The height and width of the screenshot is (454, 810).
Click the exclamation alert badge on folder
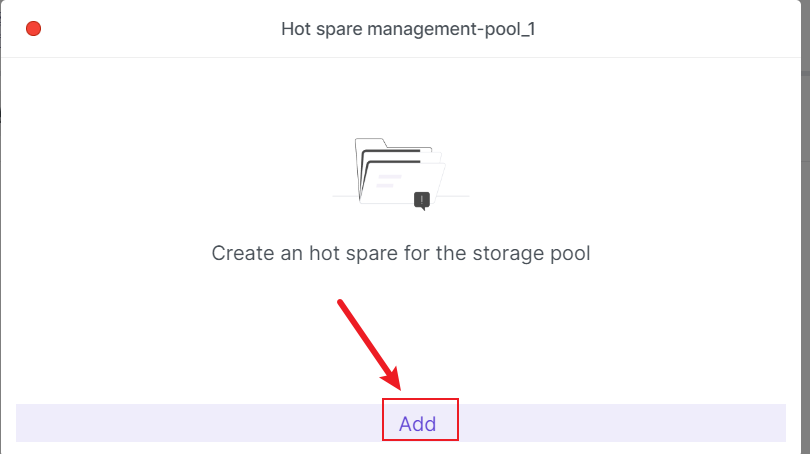422,200
